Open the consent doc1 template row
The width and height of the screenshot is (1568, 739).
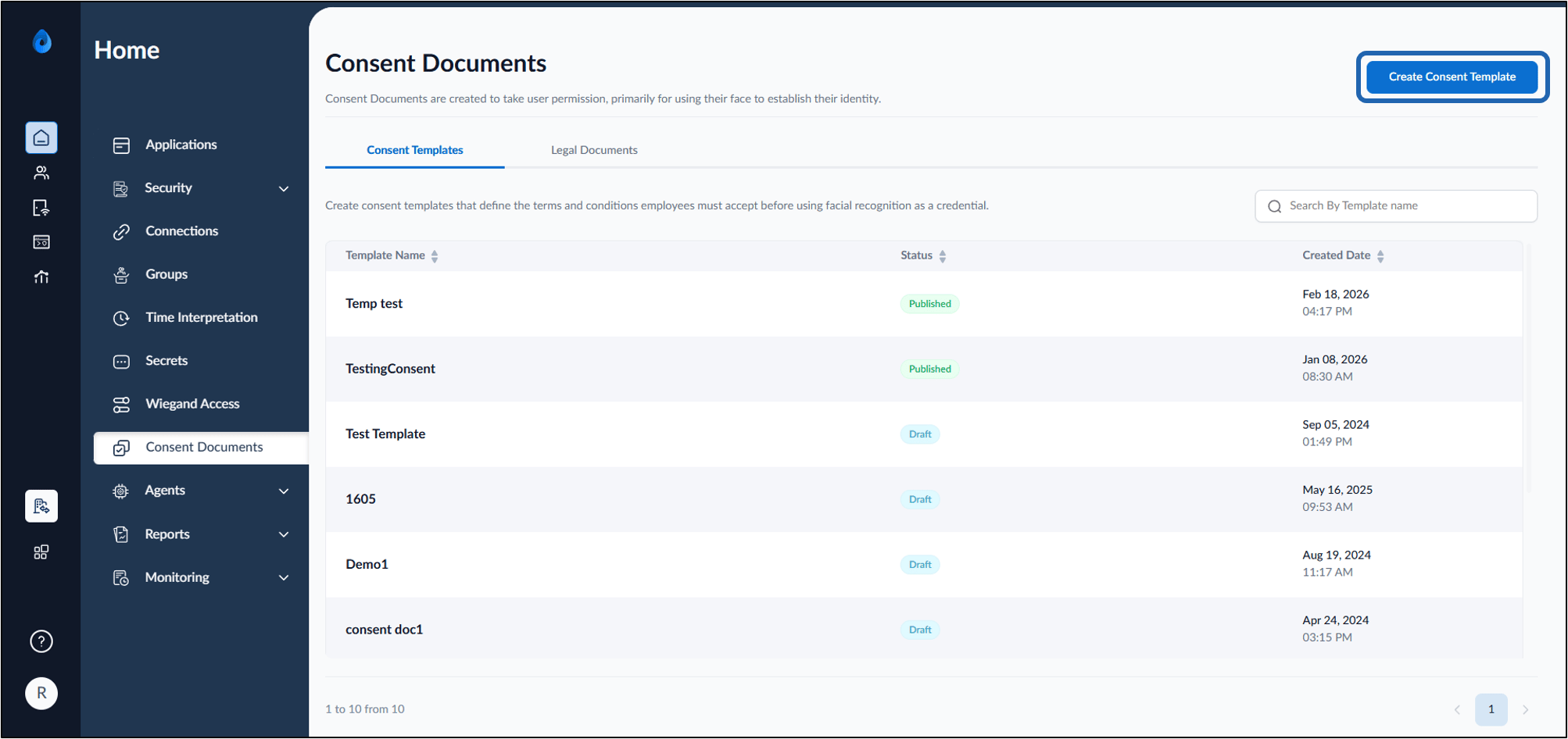(924, 630)
